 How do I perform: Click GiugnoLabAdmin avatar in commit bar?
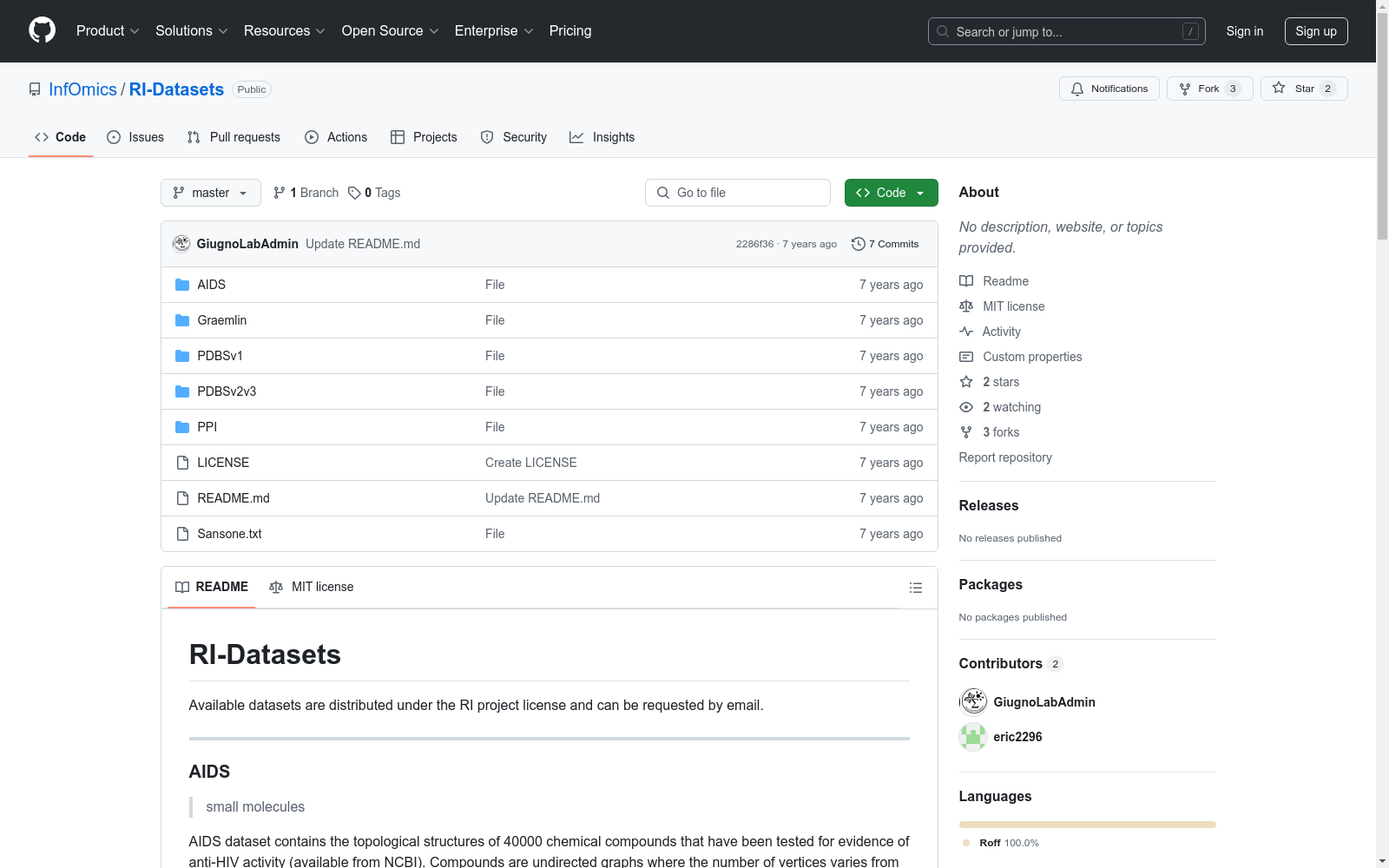[x=181, y=244]
